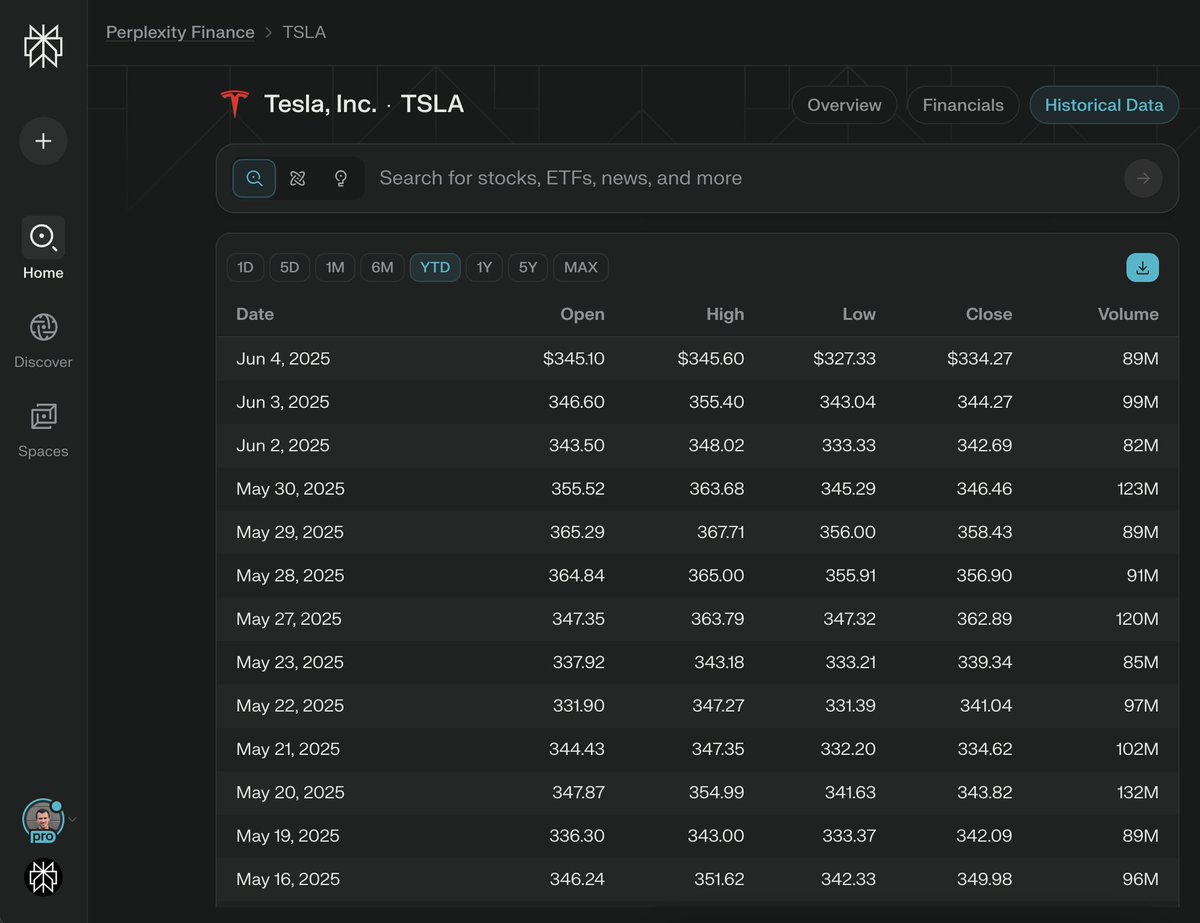Select the 5Y time range

point(528,267)
